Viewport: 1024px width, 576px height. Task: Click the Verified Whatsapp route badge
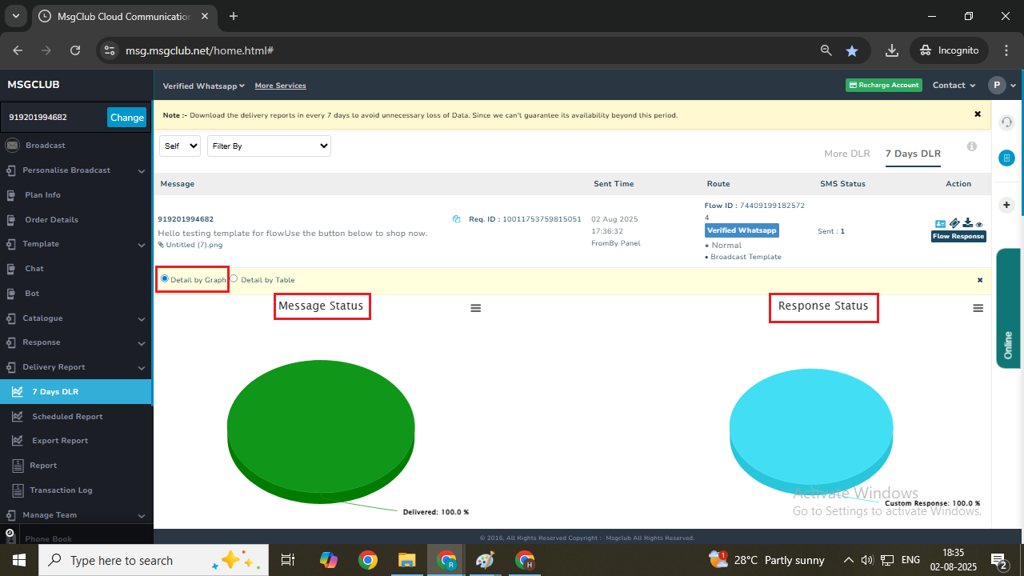click(x=741, y=231)
